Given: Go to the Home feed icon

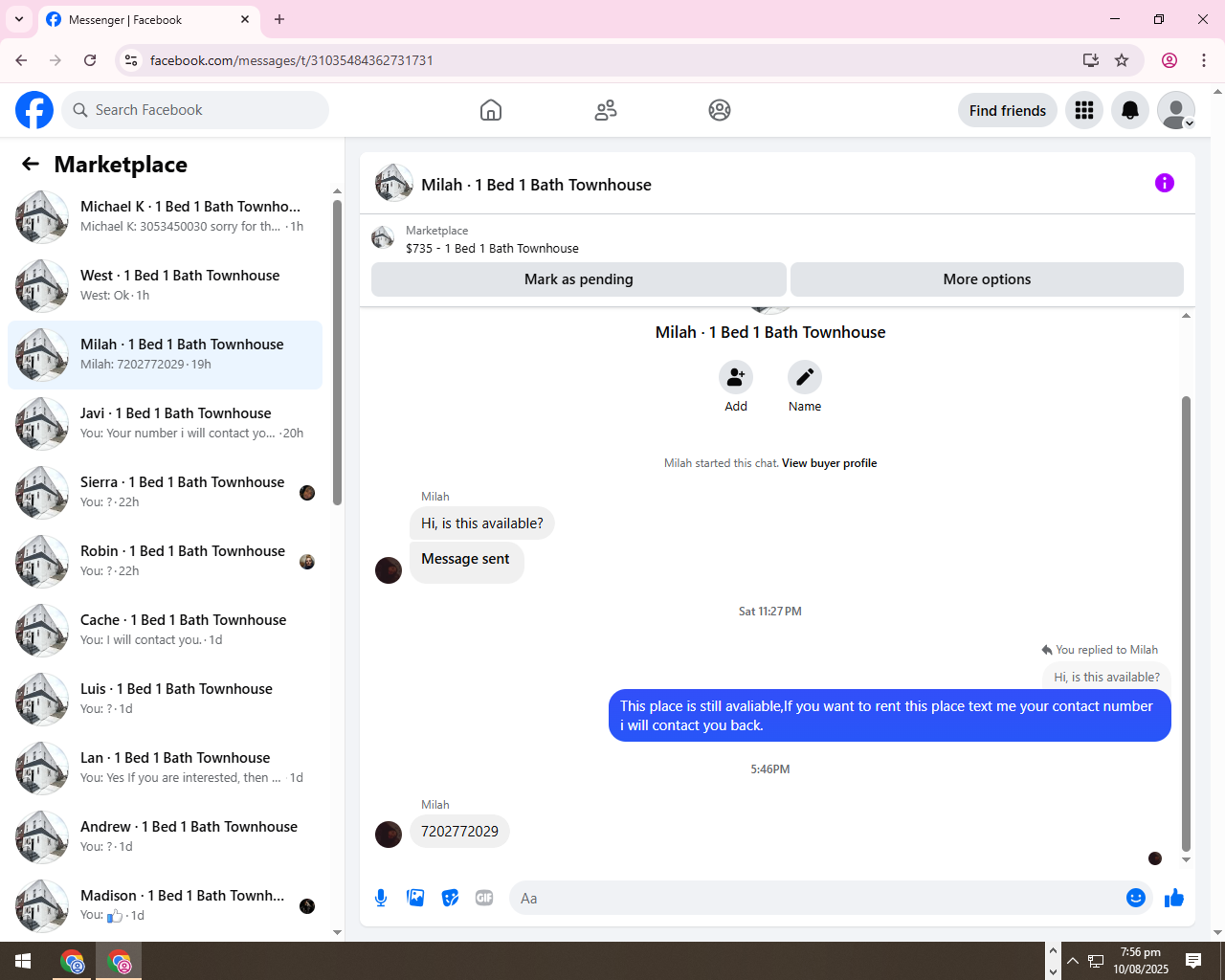Looking at the screenshot, I should pyautogui.click(x=491, y=110).
